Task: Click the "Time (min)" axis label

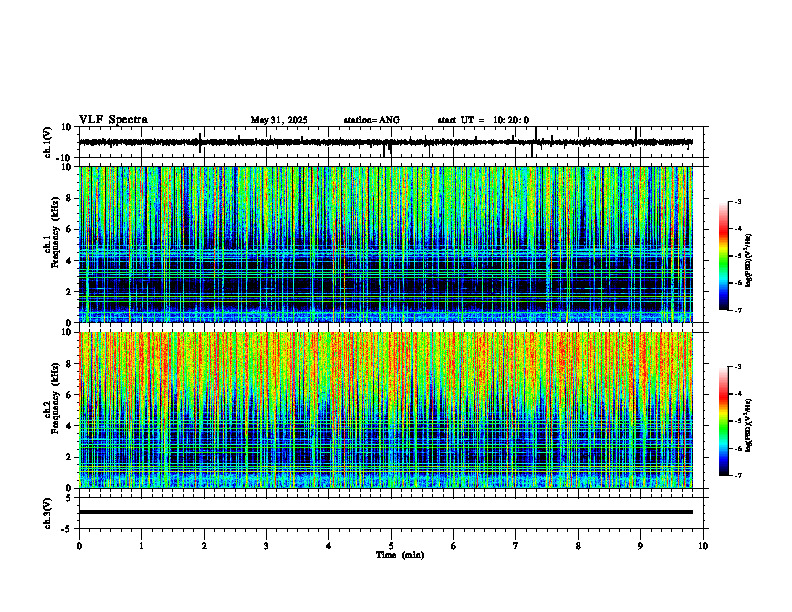Action: pyautogui.click(x=400, y=555)
